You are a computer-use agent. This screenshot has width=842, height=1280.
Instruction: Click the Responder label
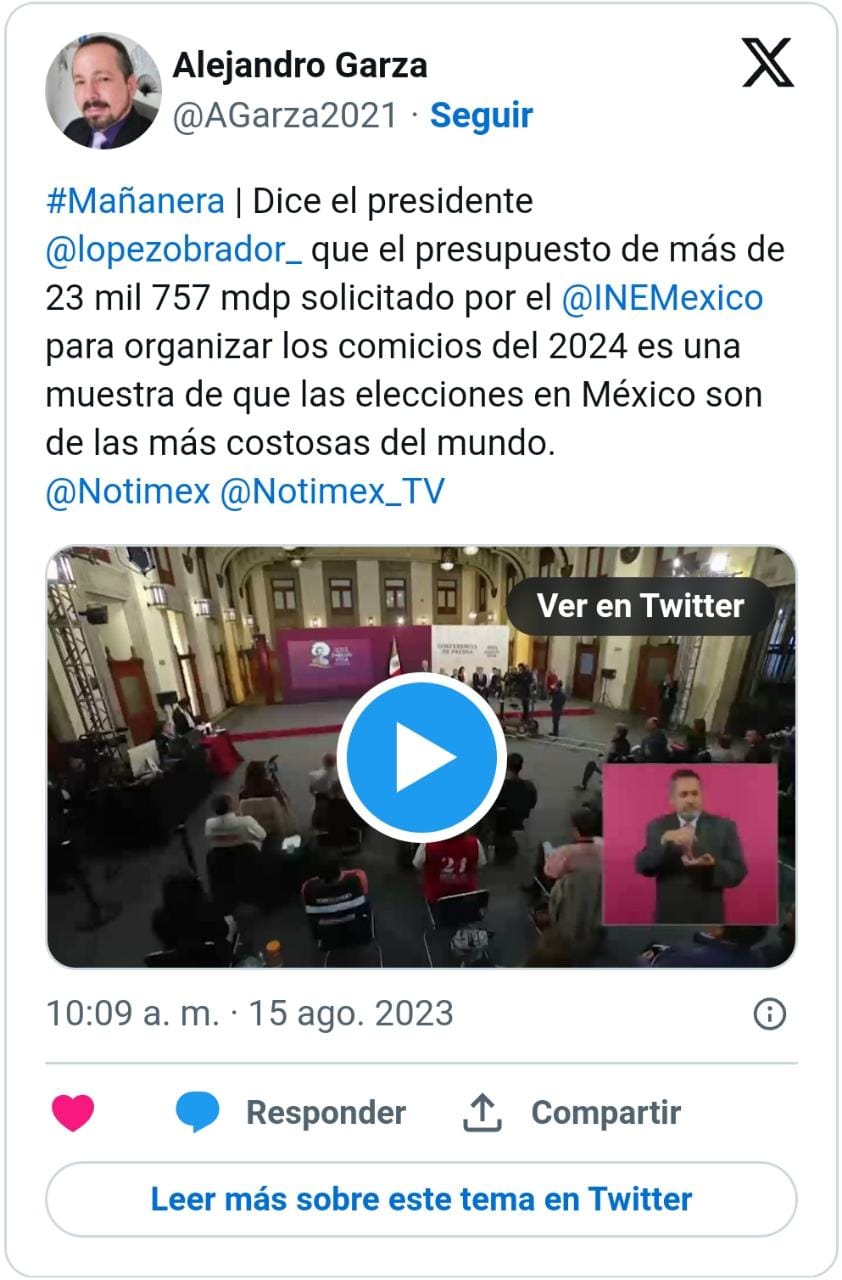tap(326, 1113)
